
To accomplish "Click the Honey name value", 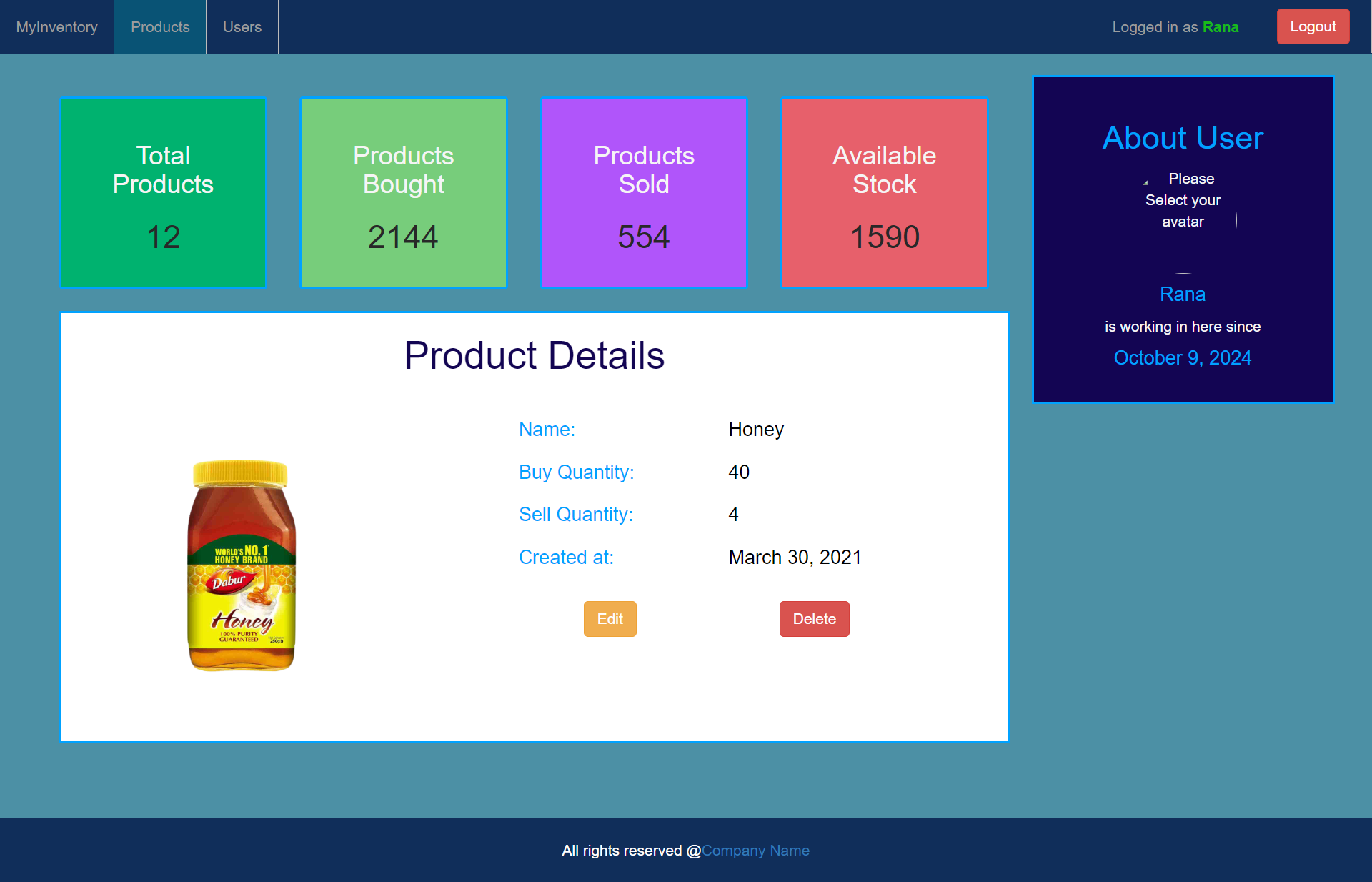I will pos(756,429).
